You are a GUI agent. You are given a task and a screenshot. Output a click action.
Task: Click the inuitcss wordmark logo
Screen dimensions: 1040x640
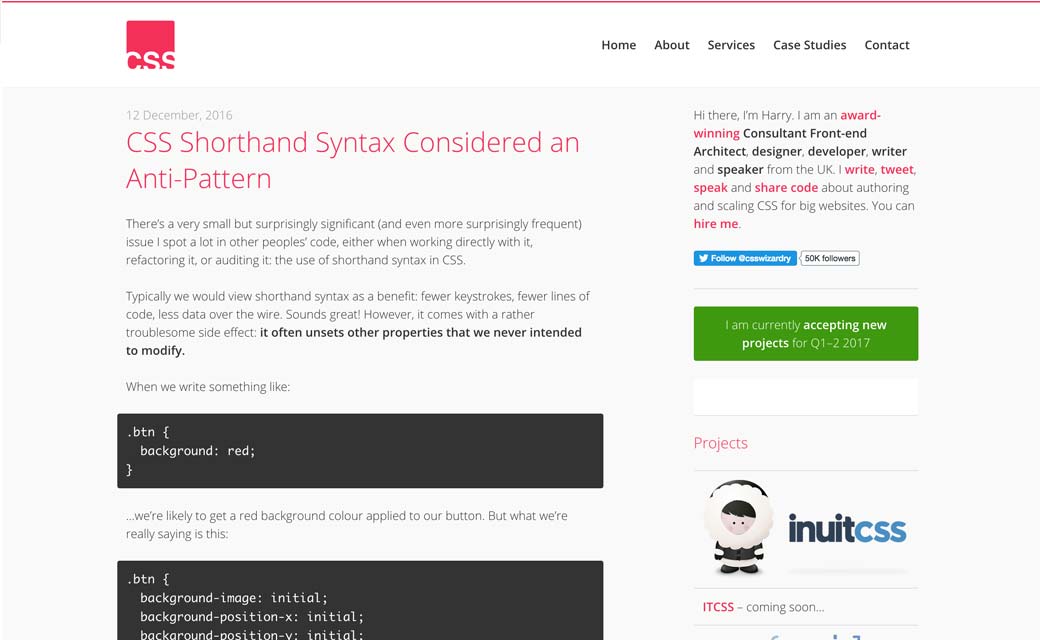point(847,529)
